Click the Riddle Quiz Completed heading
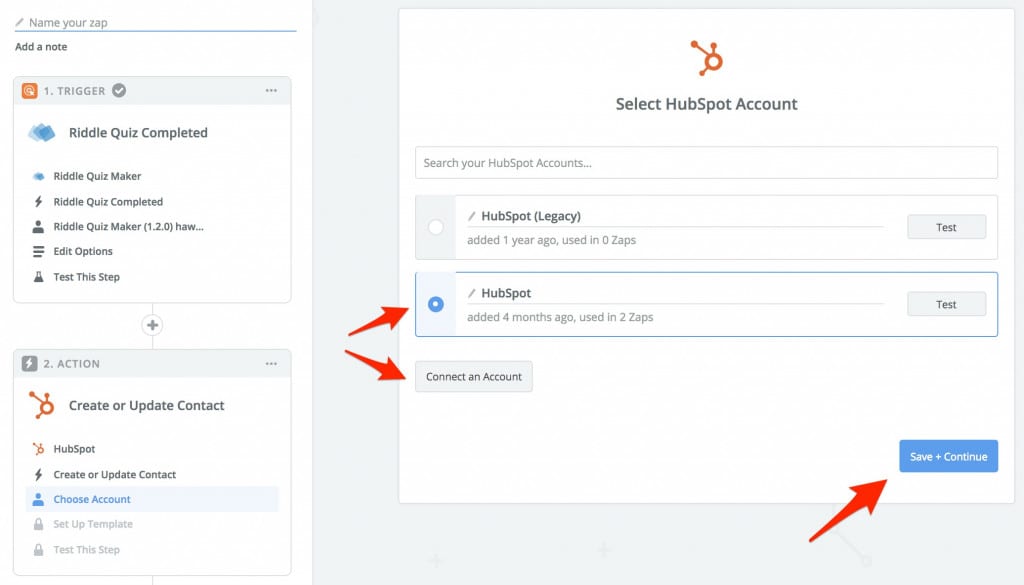The image size is (1024, 585). [x=138, y=133]
